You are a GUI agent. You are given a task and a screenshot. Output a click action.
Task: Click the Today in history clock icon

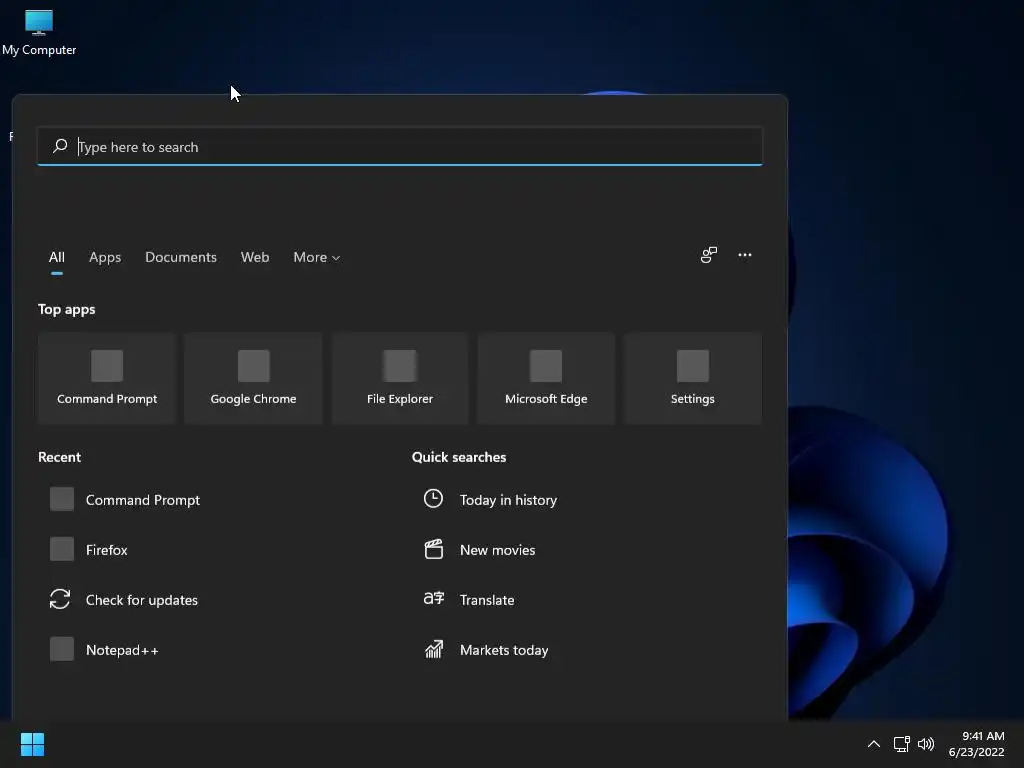pos(433,499)
